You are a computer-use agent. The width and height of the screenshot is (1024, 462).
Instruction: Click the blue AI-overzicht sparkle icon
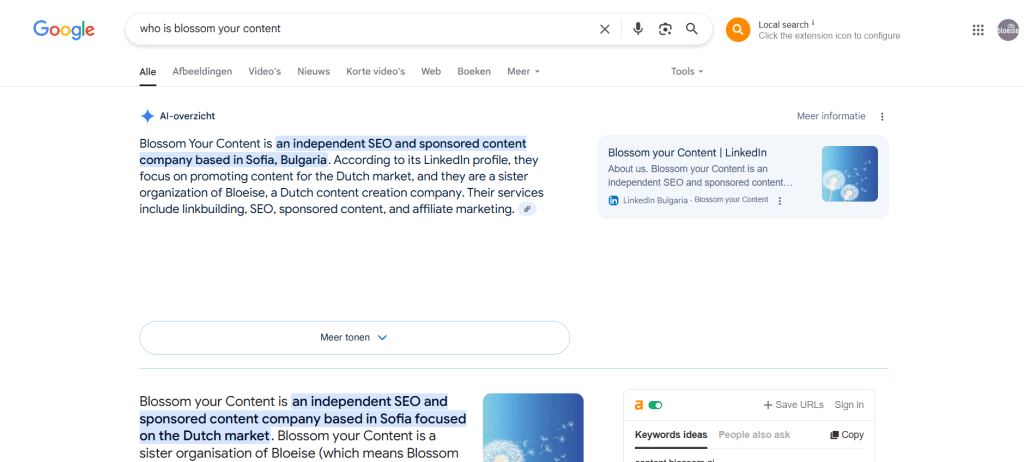(147, 116)
